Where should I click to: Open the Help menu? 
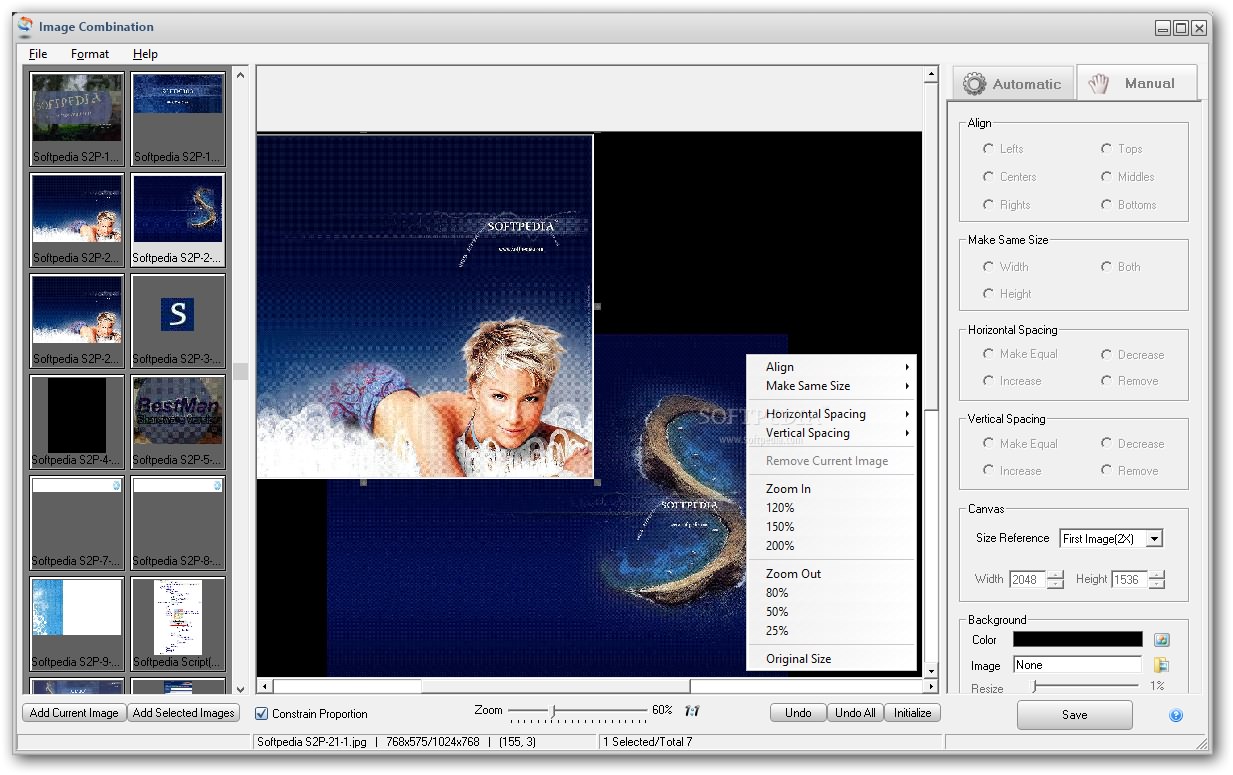[145, 54]
